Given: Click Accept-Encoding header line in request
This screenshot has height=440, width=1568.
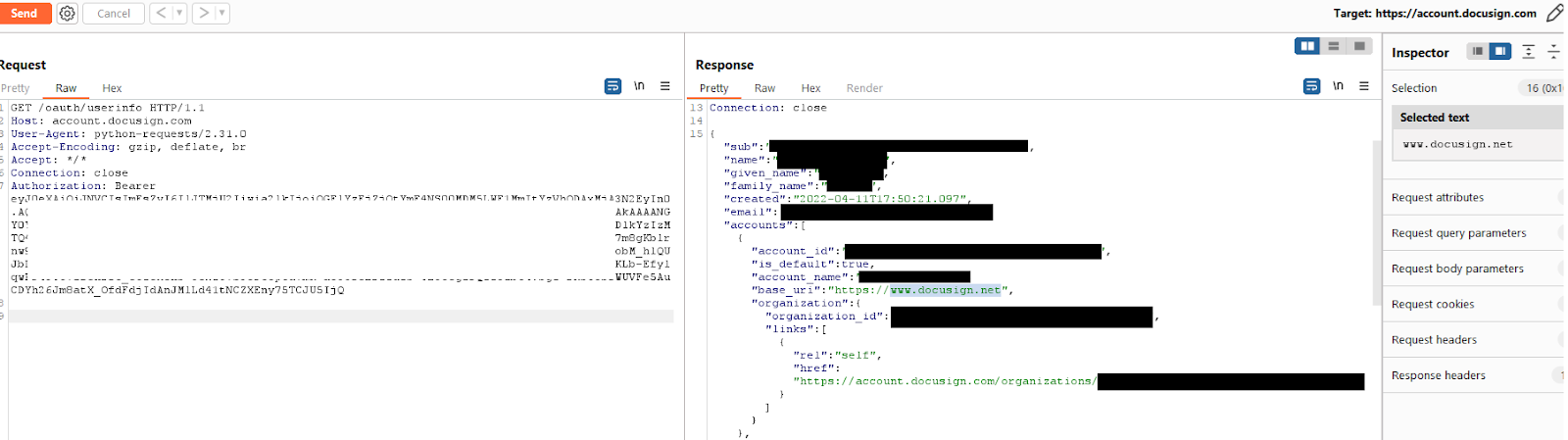Looking at the screenshot, I should [128, 147].
